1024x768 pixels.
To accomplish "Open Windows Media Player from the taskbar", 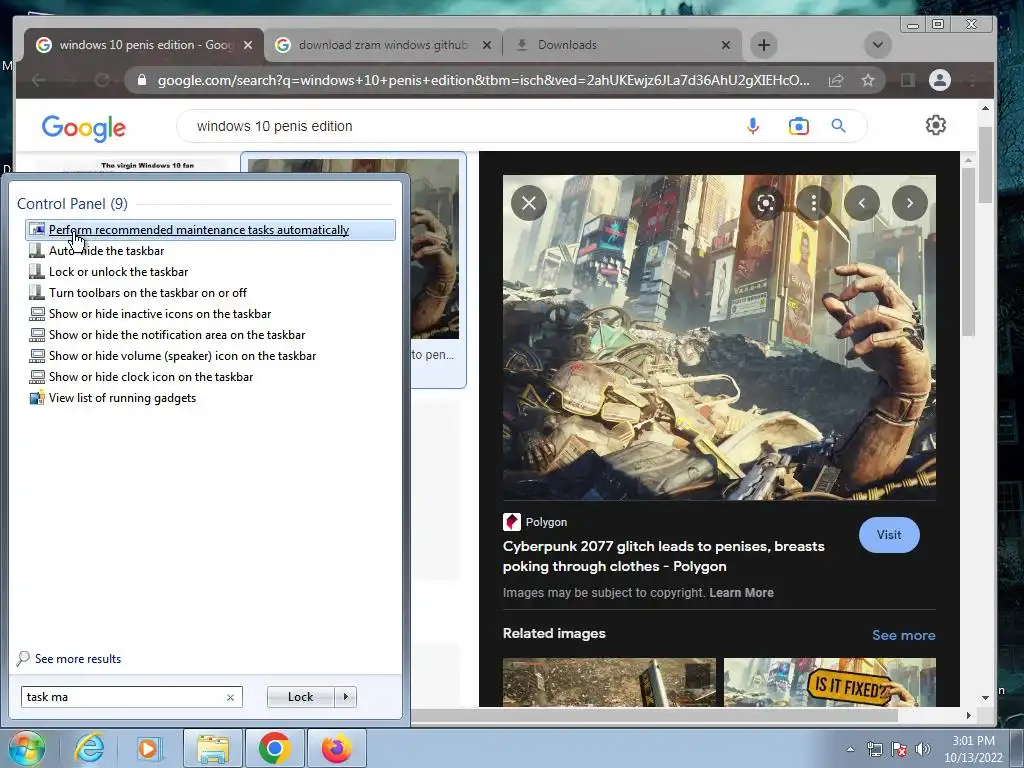I will (148, 748).
